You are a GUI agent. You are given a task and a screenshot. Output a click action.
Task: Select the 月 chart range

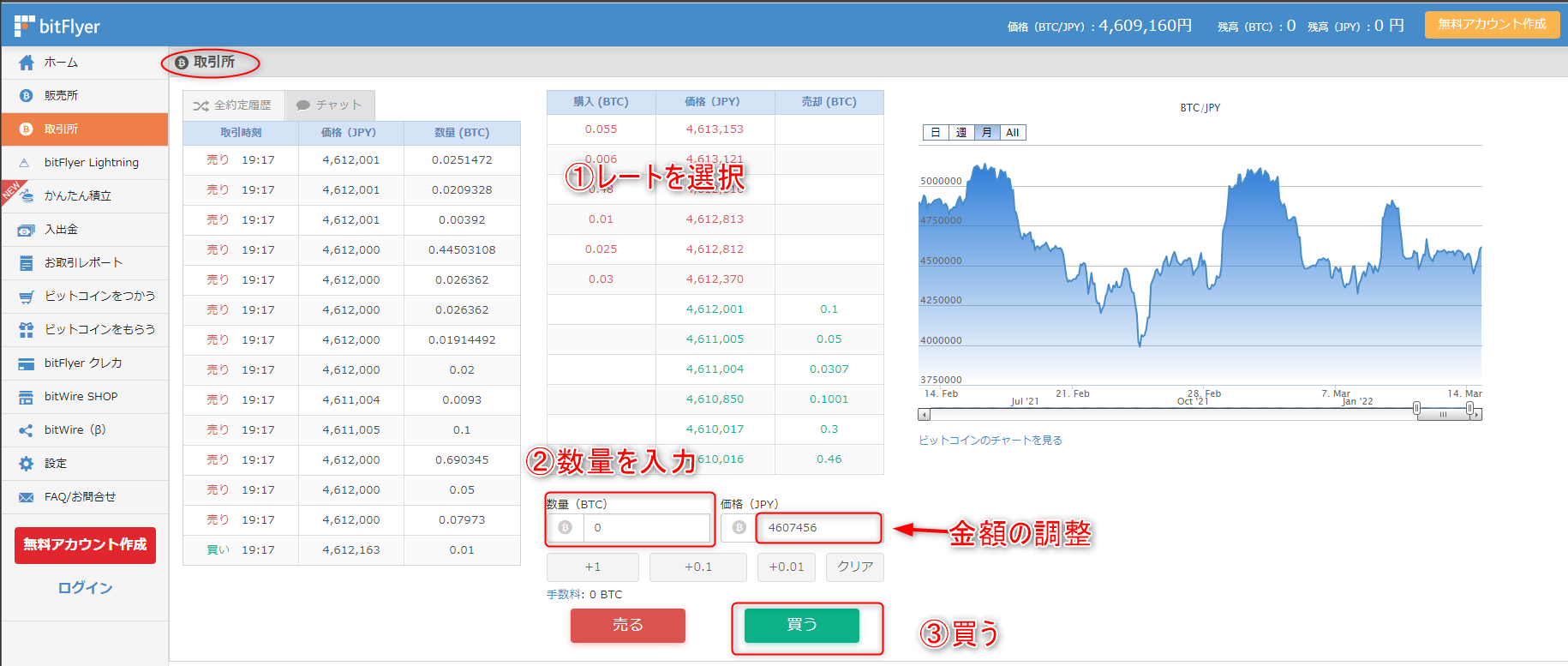987,133
